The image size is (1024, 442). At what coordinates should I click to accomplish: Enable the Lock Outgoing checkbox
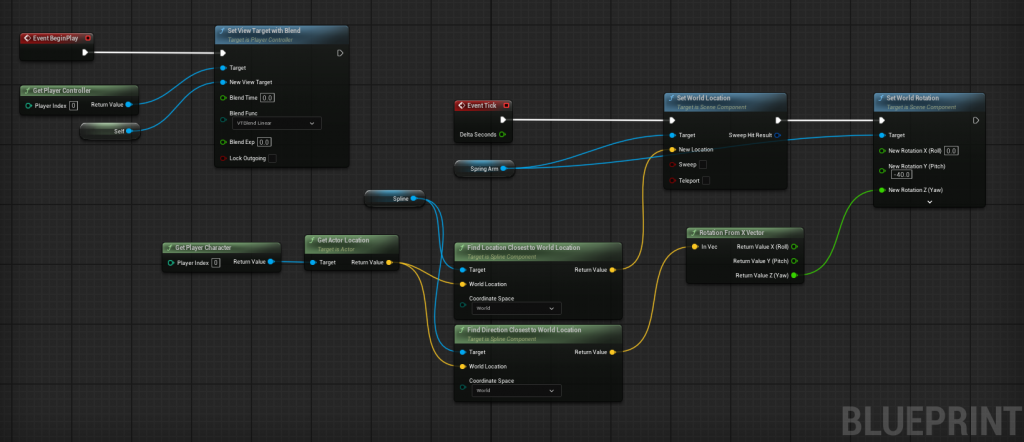(272, 158)
